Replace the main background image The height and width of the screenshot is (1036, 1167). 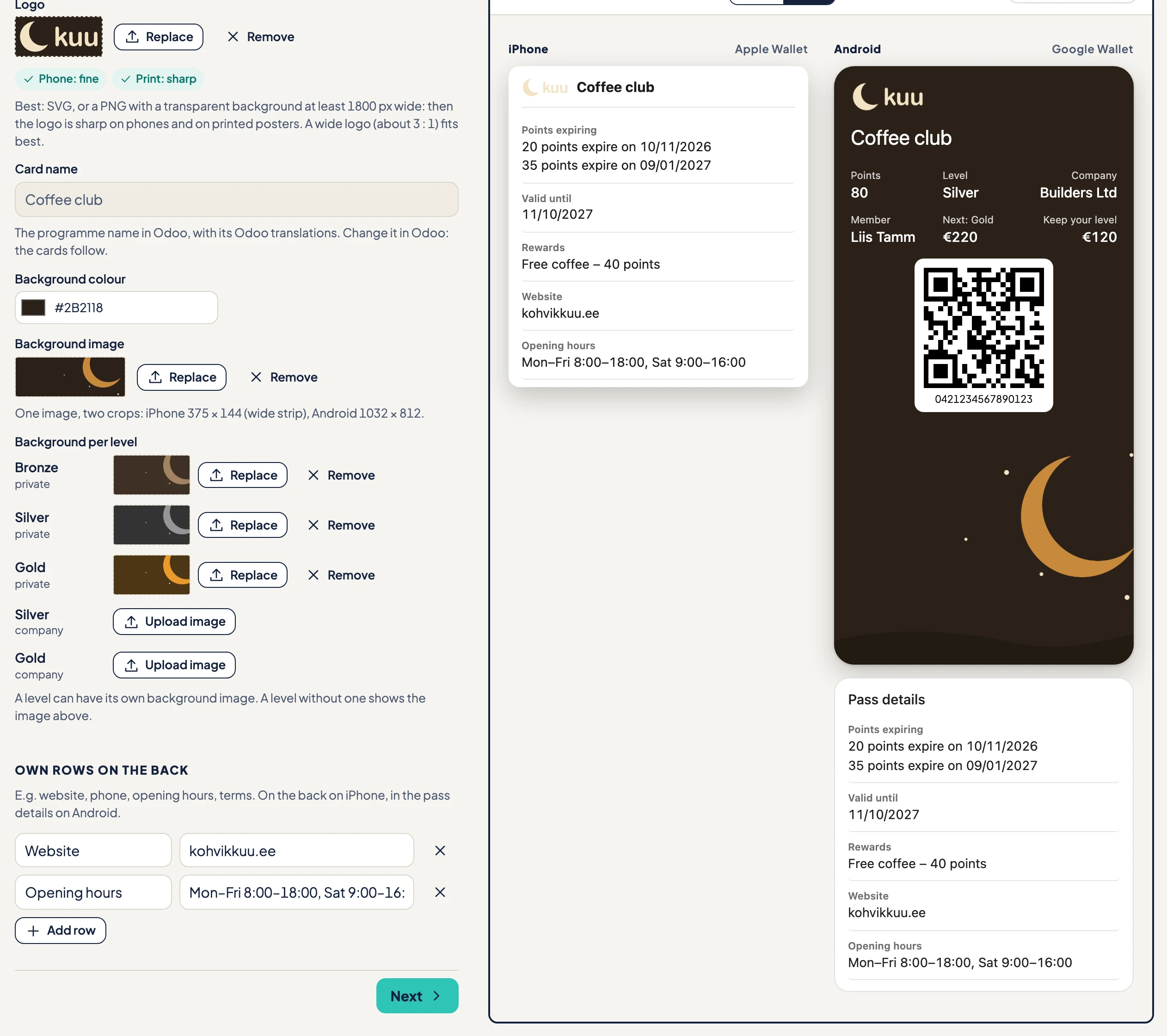click(182, 377)
